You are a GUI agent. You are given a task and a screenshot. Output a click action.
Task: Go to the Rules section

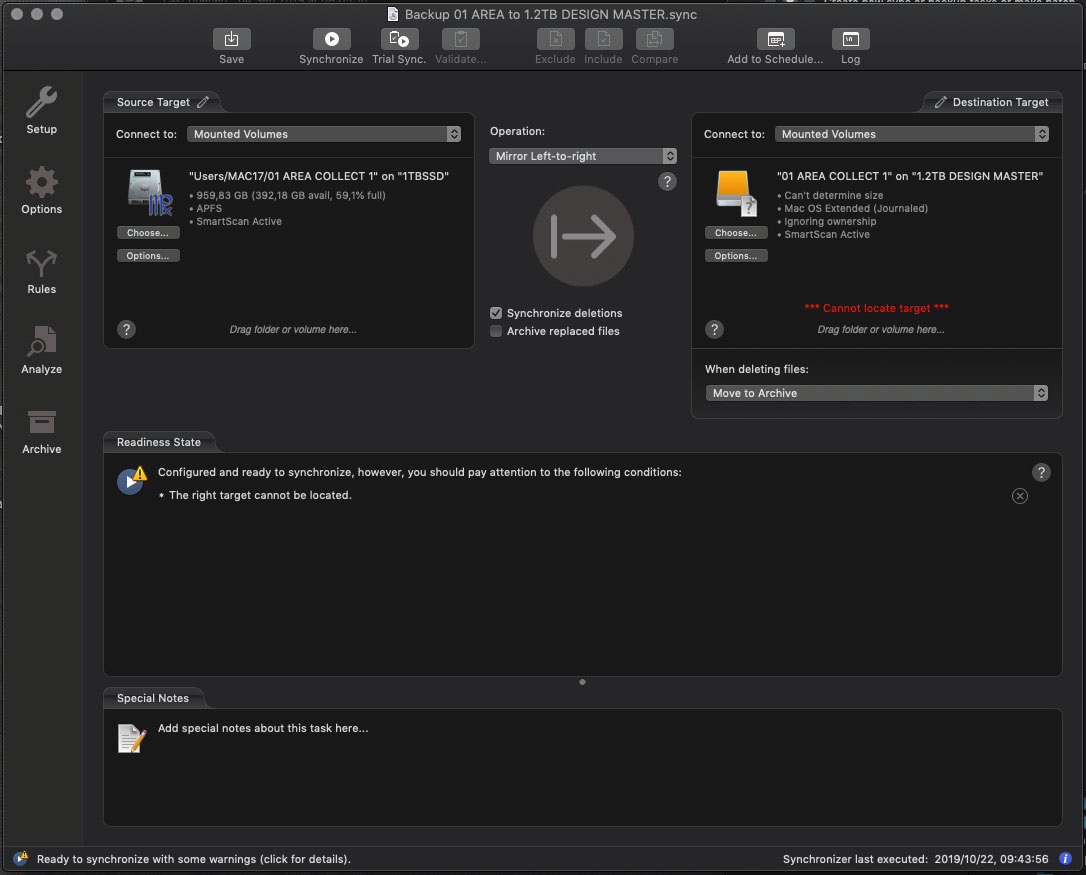[41, 271]
